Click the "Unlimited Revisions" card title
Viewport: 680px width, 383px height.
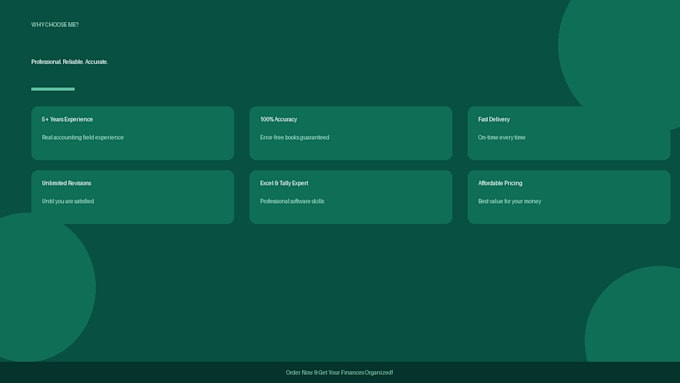(x=66, y=183)
